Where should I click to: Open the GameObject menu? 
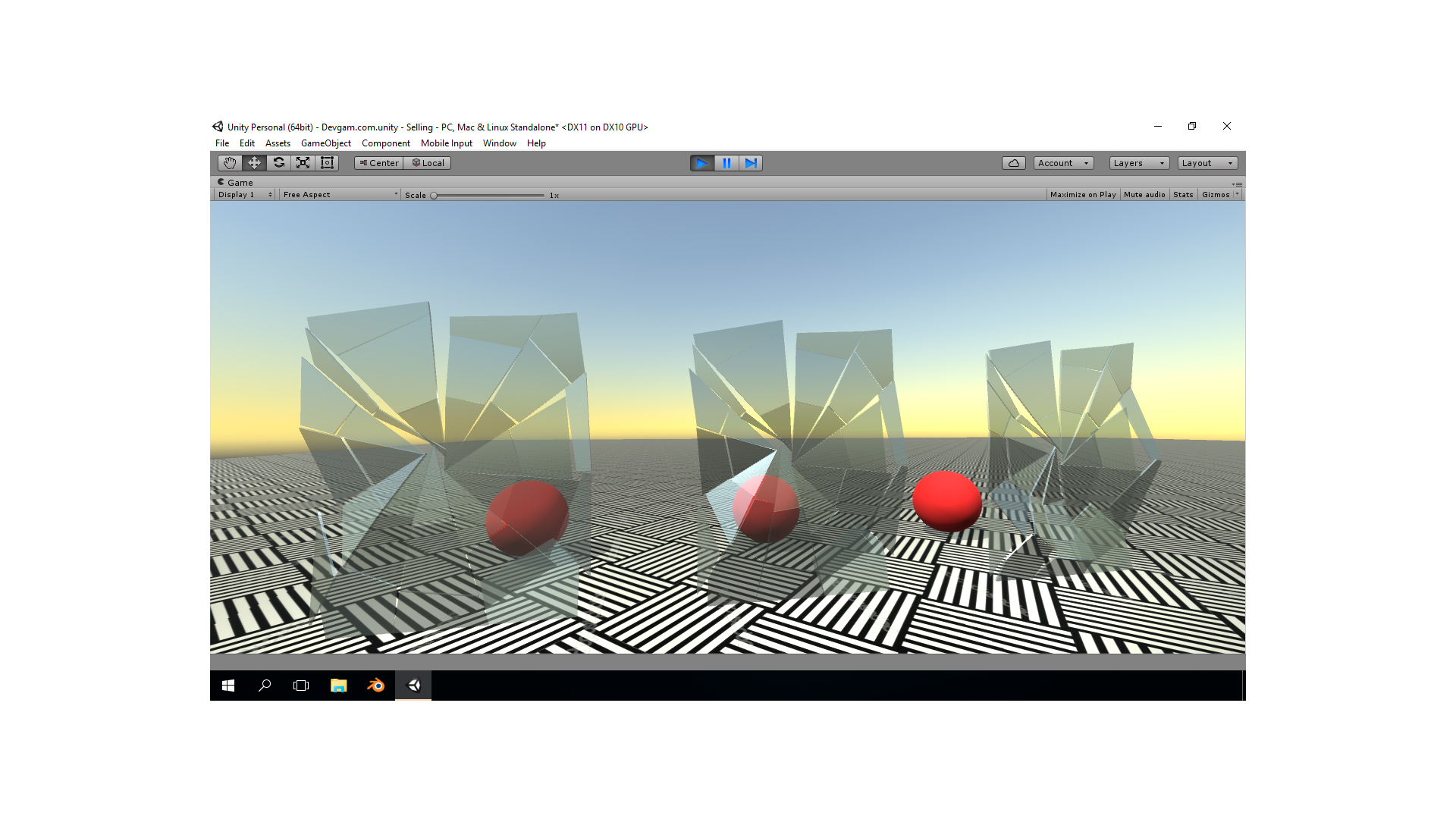(326, 143)
